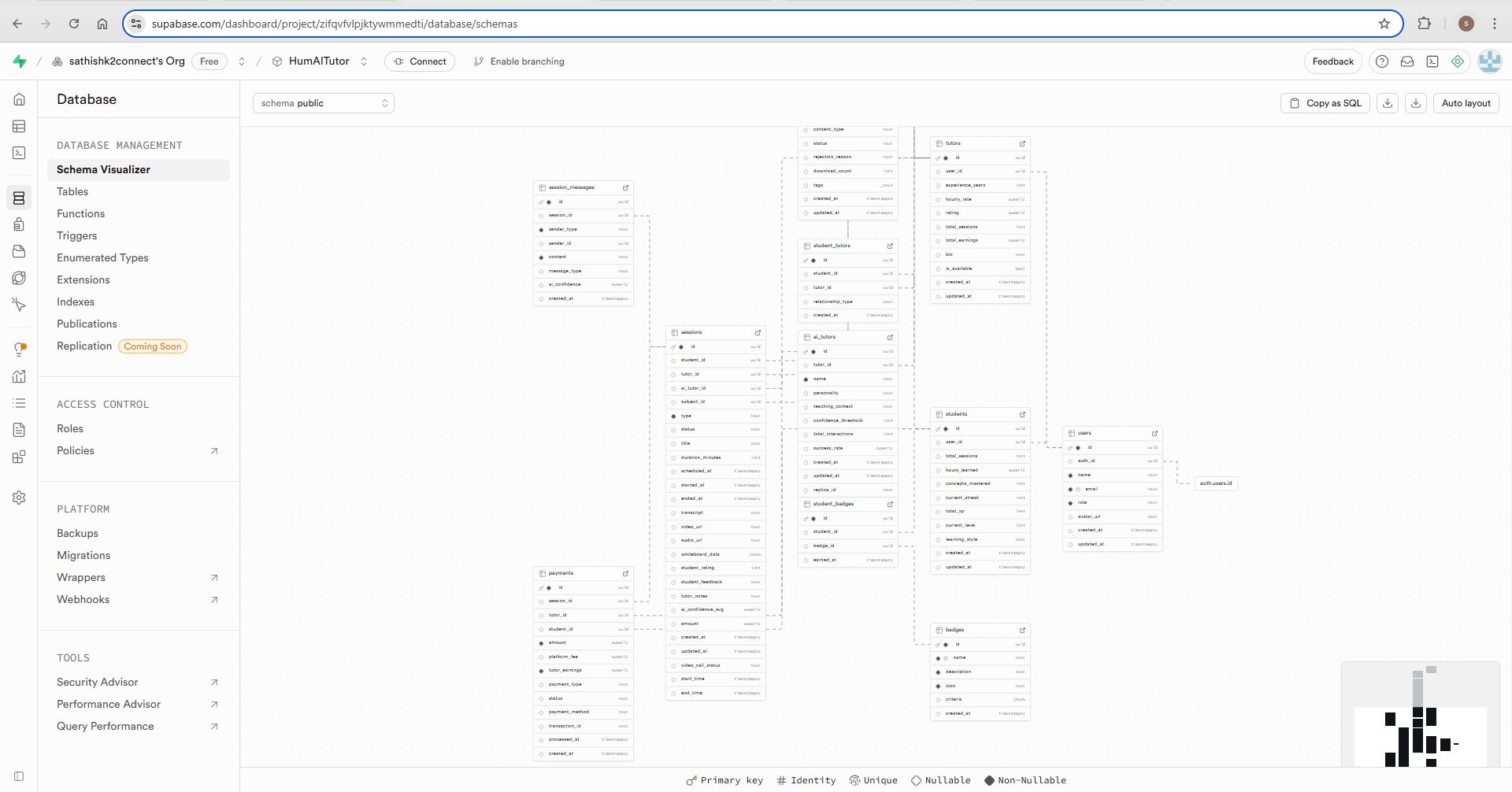Open the tutors table external link icon
This screenshot has height=792, width=1512.
pos(1022,143)
